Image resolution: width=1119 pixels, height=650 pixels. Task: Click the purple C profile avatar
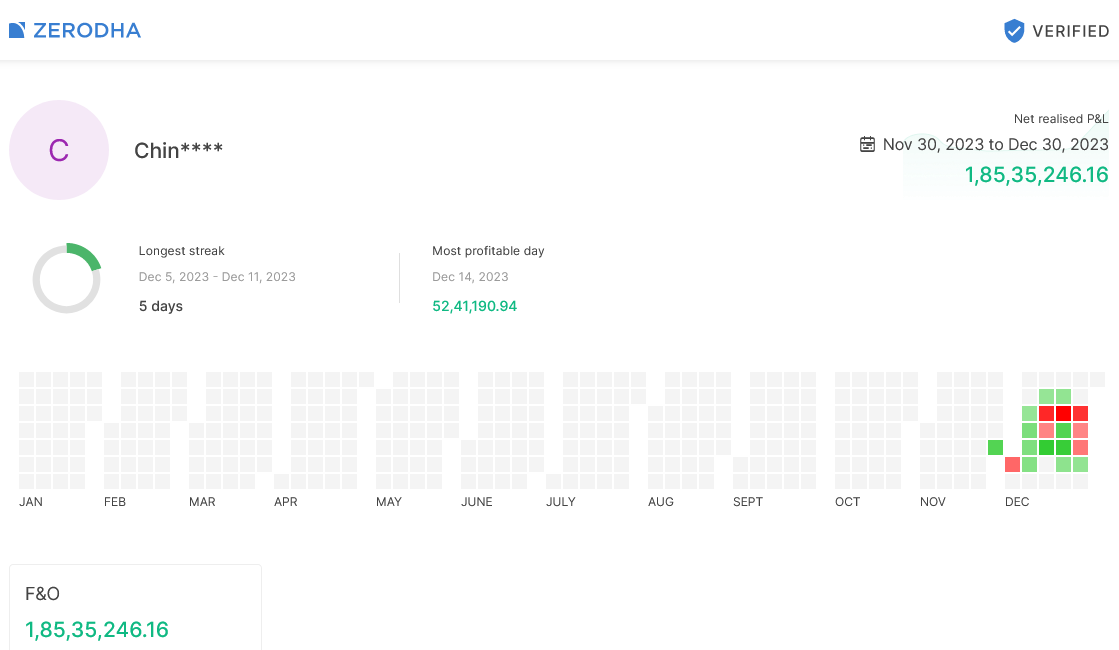[x=59, y=150]
